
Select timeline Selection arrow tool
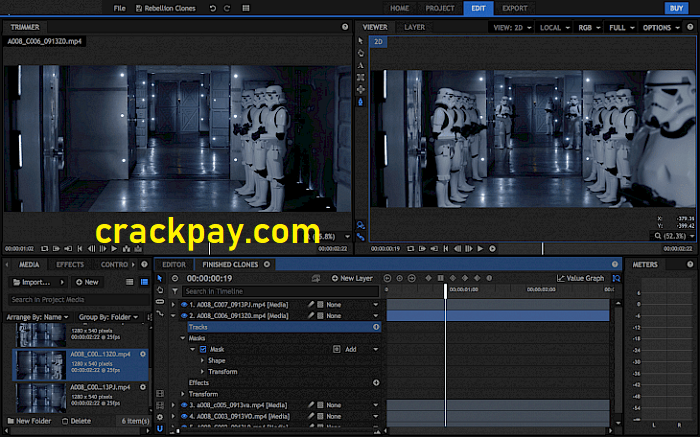[x=160, y=278]
